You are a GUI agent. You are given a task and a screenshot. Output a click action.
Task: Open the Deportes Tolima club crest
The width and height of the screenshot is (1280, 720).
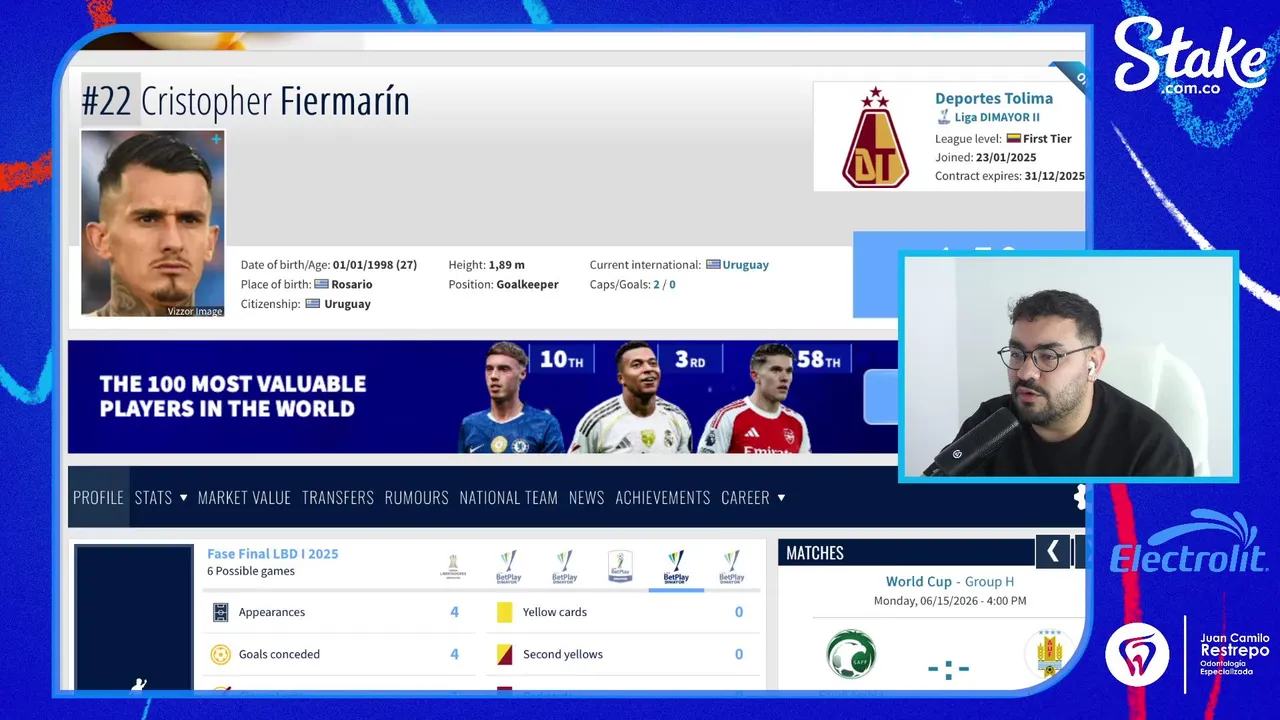tap(875, 137)
